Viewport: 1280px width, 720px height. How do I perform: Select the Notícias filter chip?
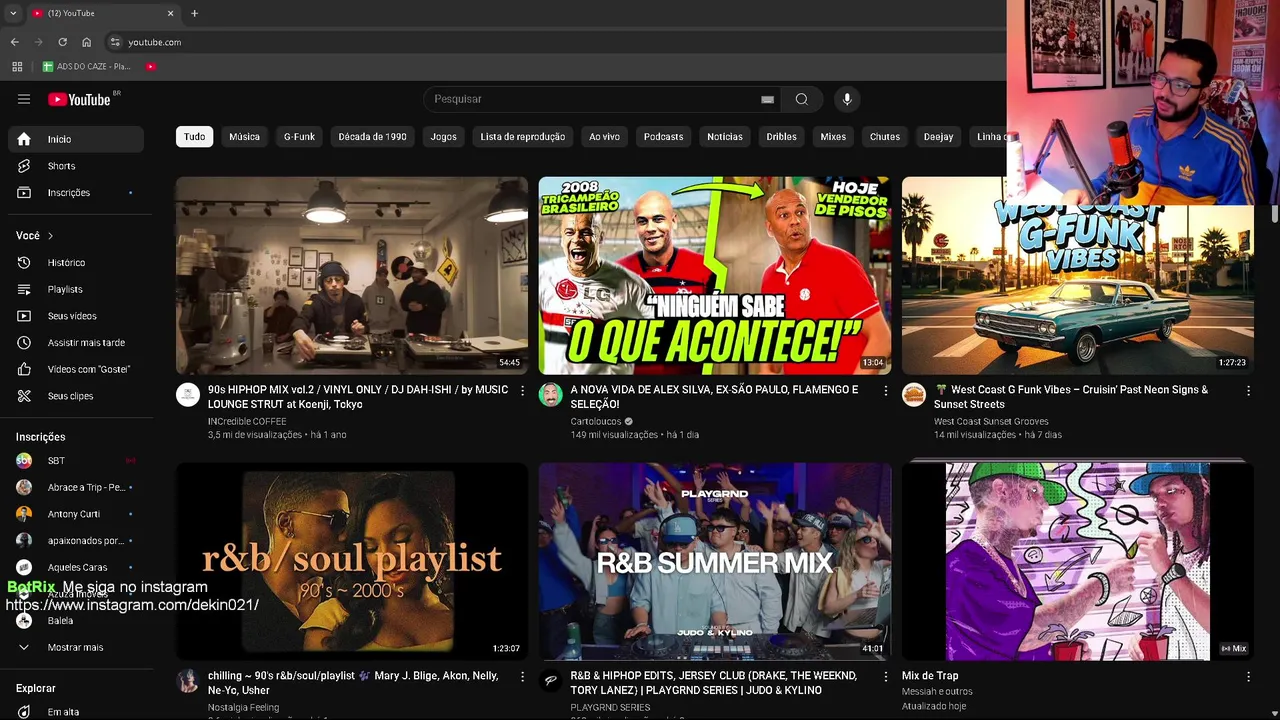[x=725, y=137]
